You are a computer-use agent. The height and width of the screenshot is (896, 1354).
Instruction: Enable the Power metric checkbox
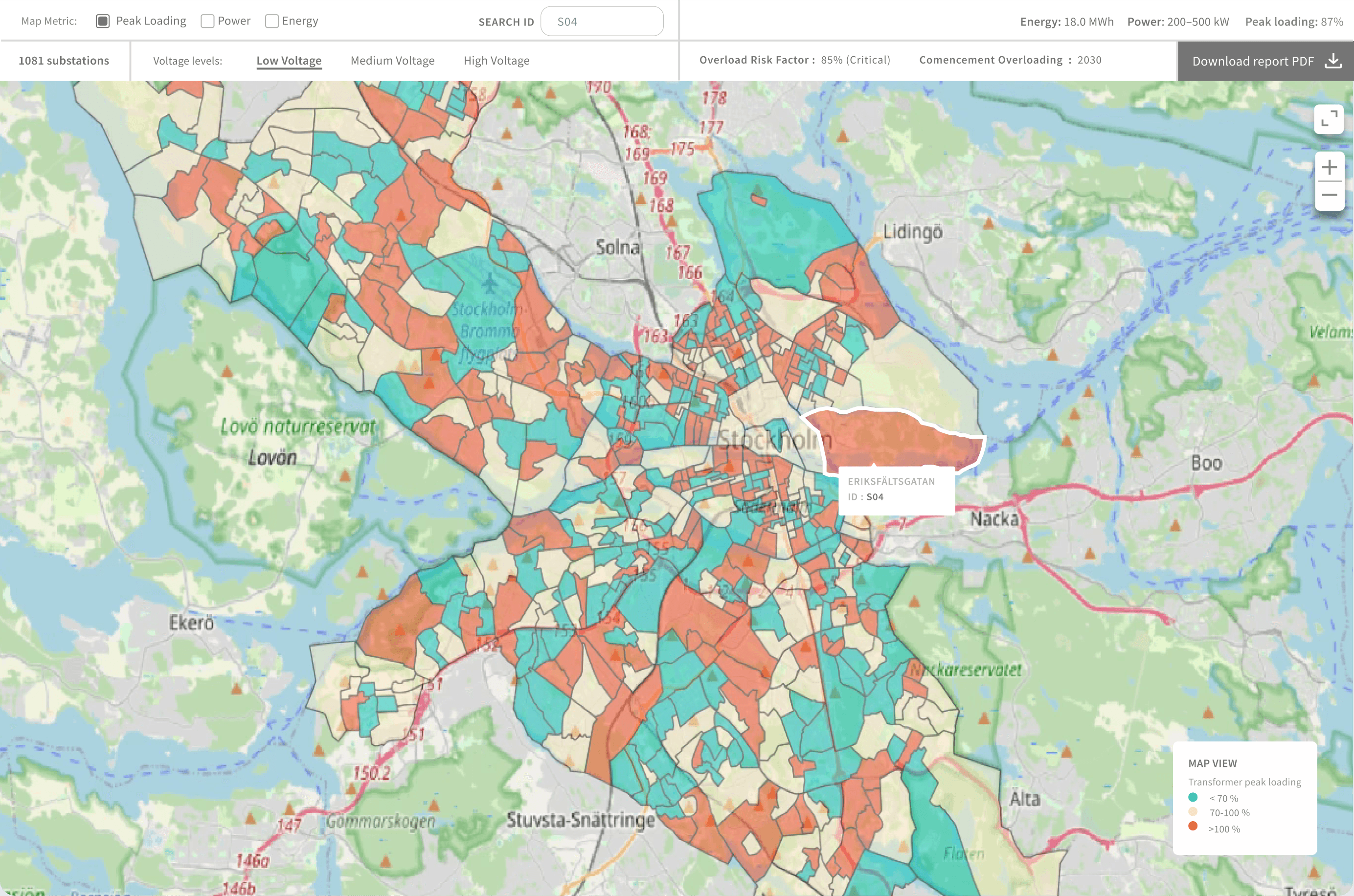pyautogui.click(x=207, y=21)
